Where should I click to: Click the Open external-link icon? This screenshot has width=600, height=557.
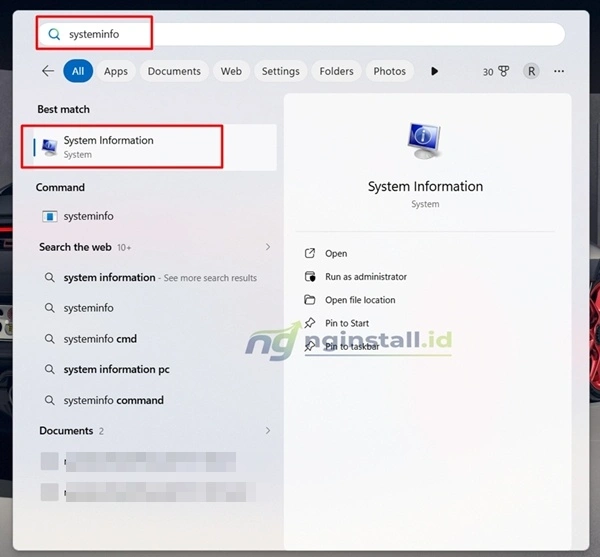[310, 253]
